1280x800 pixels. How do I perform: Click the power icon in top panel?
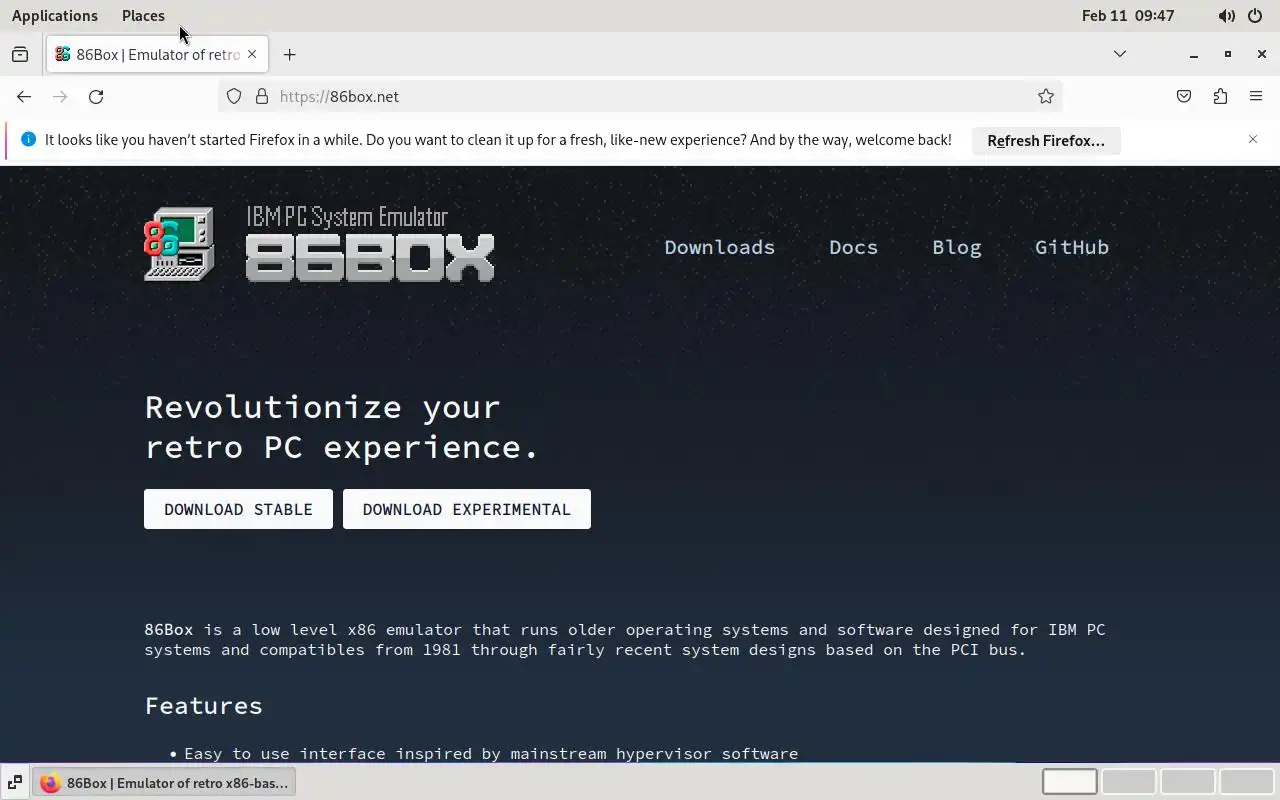pos(1255,16)
